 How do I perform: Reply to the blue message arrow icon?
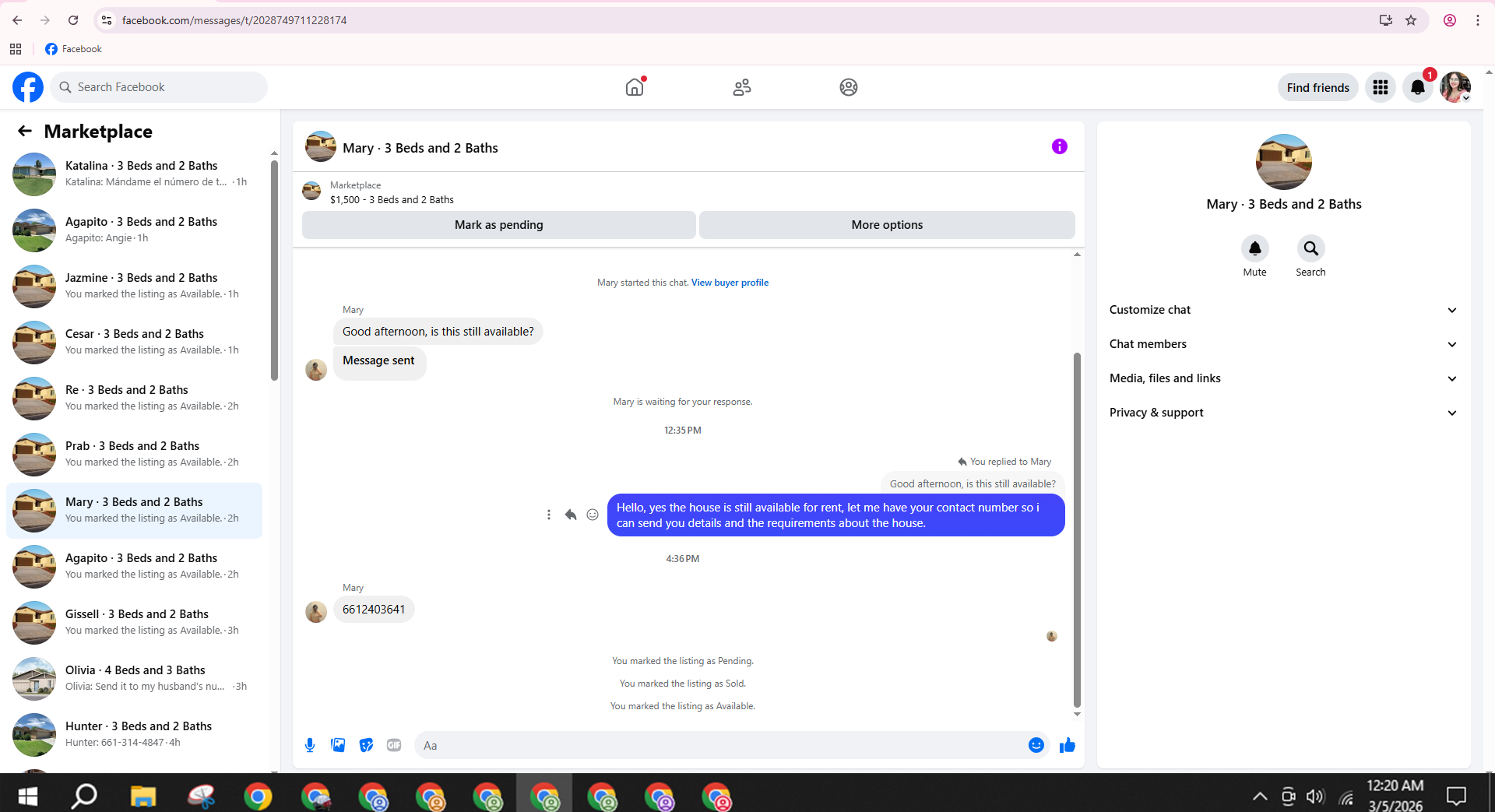(571, 515)
